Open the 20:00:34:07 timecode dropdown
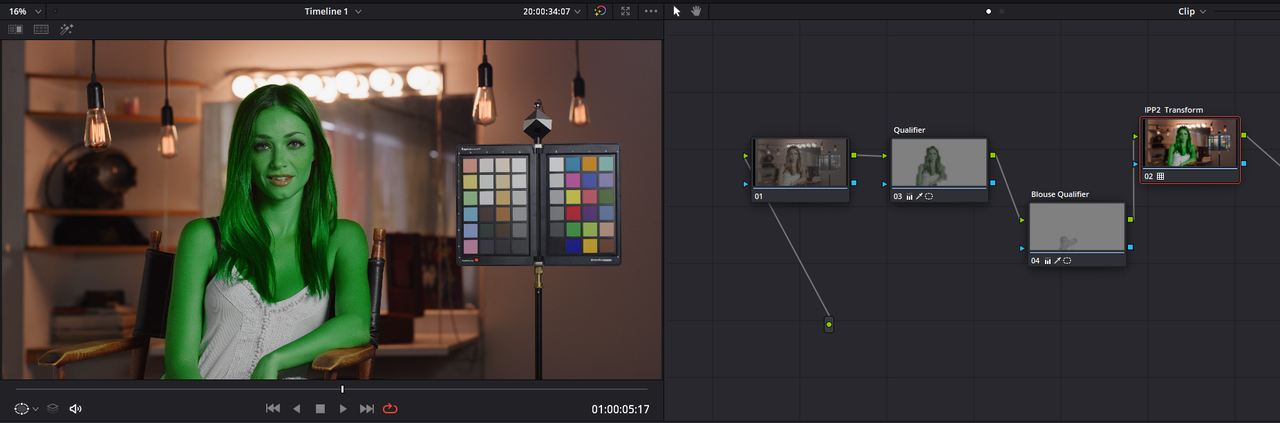The image size is (1280, 423). 552,11
